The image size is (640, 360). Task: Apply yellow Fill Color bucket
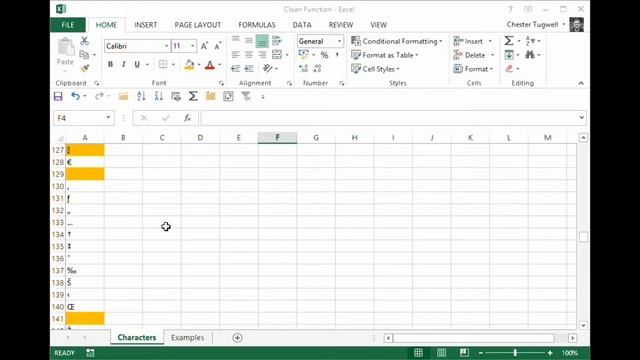[x=189, y=64]
